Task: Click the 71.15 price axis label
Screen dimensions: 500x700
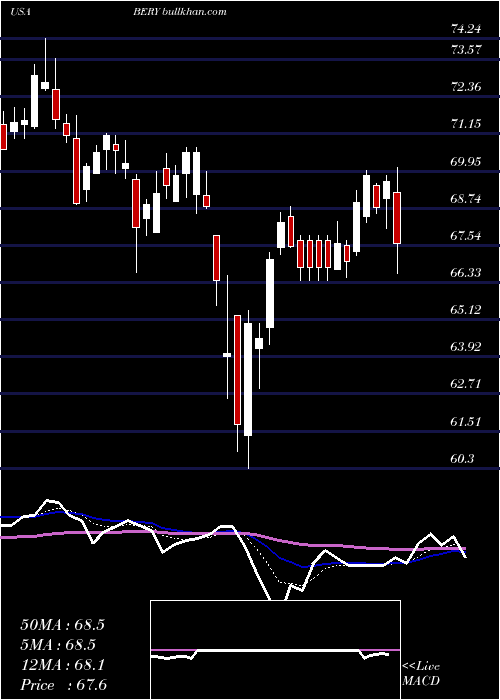Action: coord(466,124)
